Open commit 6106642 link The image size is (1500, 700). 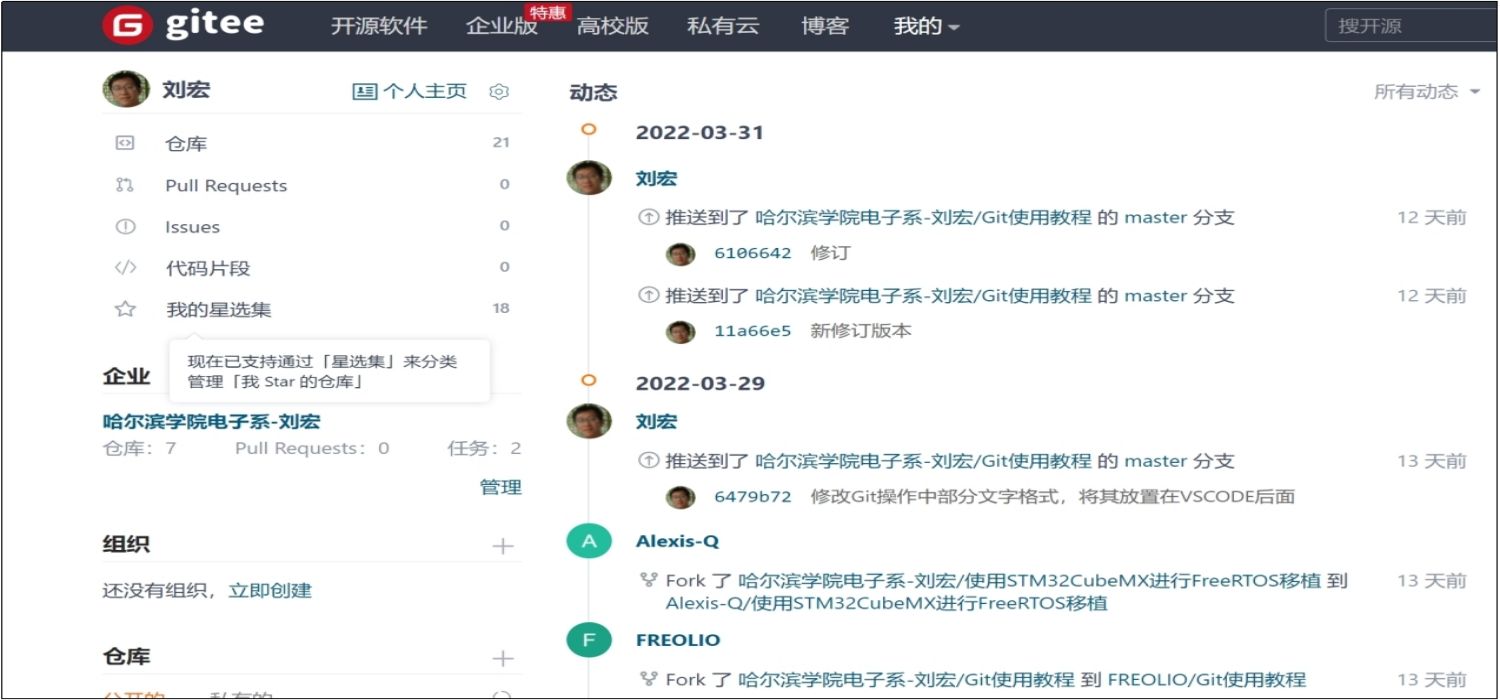point(752,253)
